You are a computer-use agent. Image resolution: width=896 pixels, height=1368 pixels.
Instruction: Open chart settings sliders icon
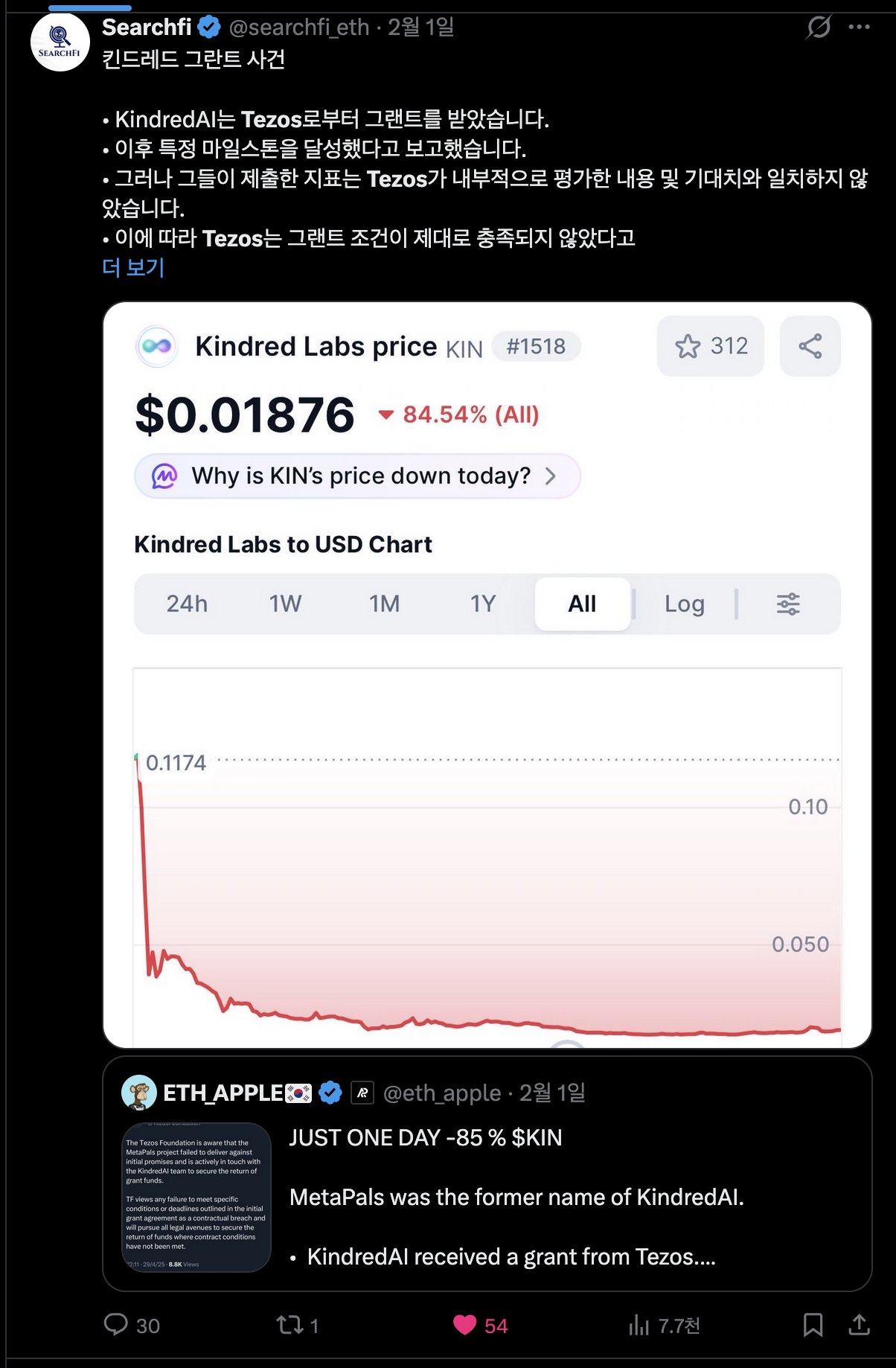click(x=788, y=604)
